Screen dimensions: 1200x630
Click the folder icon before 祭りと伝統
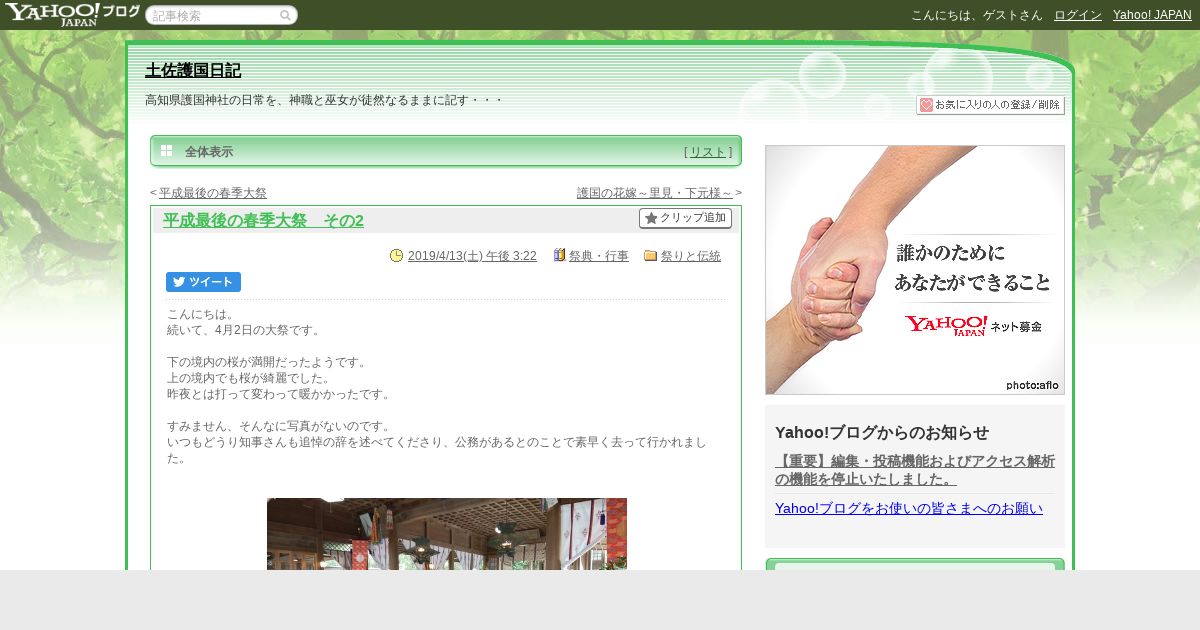[x=650, y=256]
